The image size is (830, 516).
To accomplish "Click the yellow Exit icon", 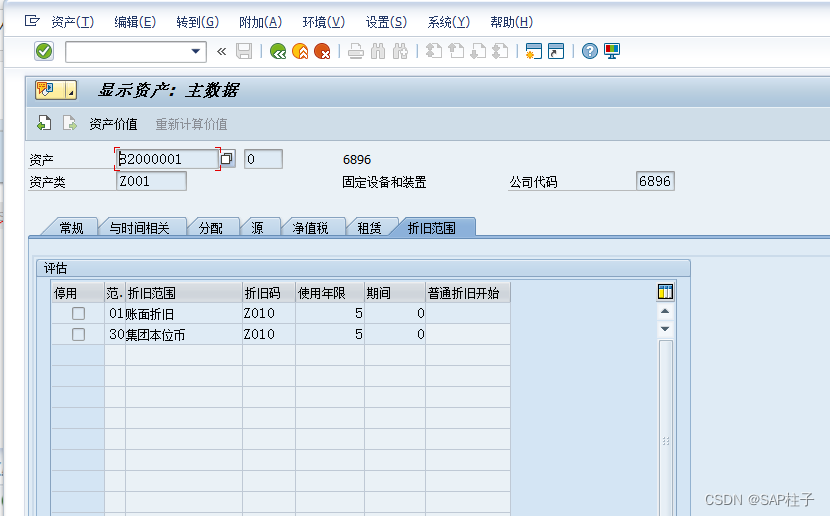I will click(x=300, y=51).
